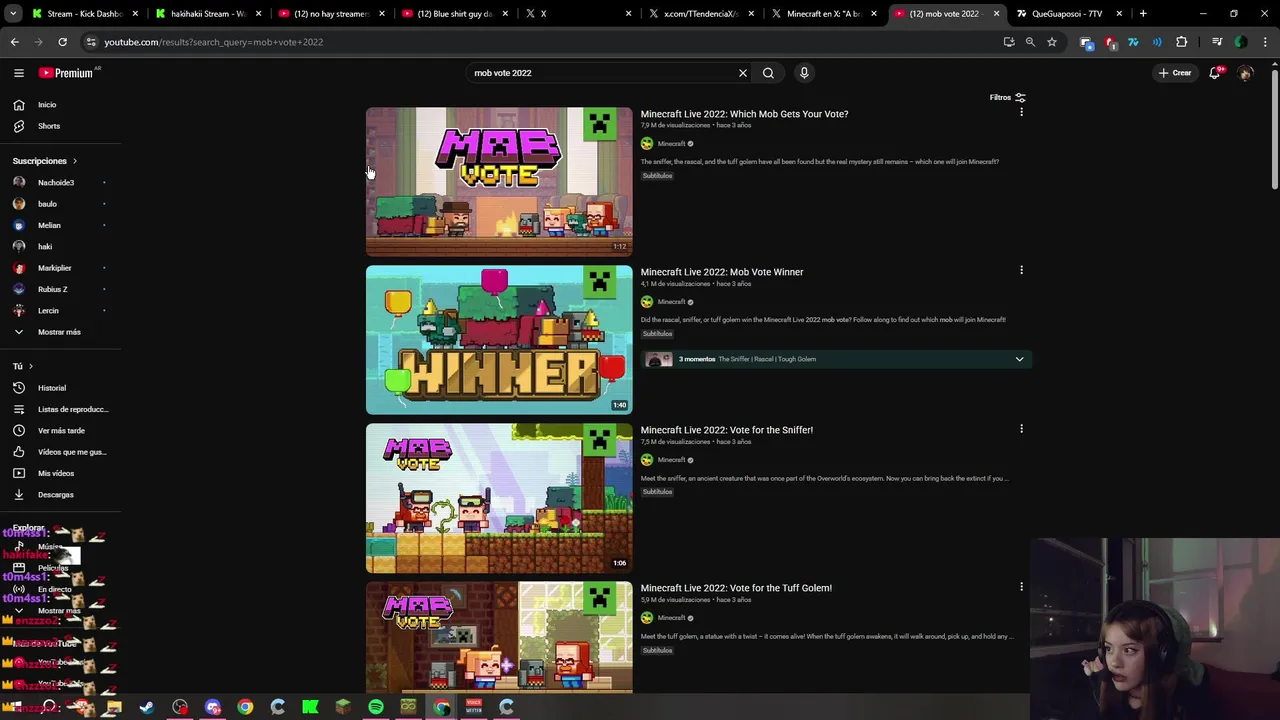Open the Minecraft channel under Which Mob Gets Your Vote
1280x720 pixels.
tap(671, 144)
